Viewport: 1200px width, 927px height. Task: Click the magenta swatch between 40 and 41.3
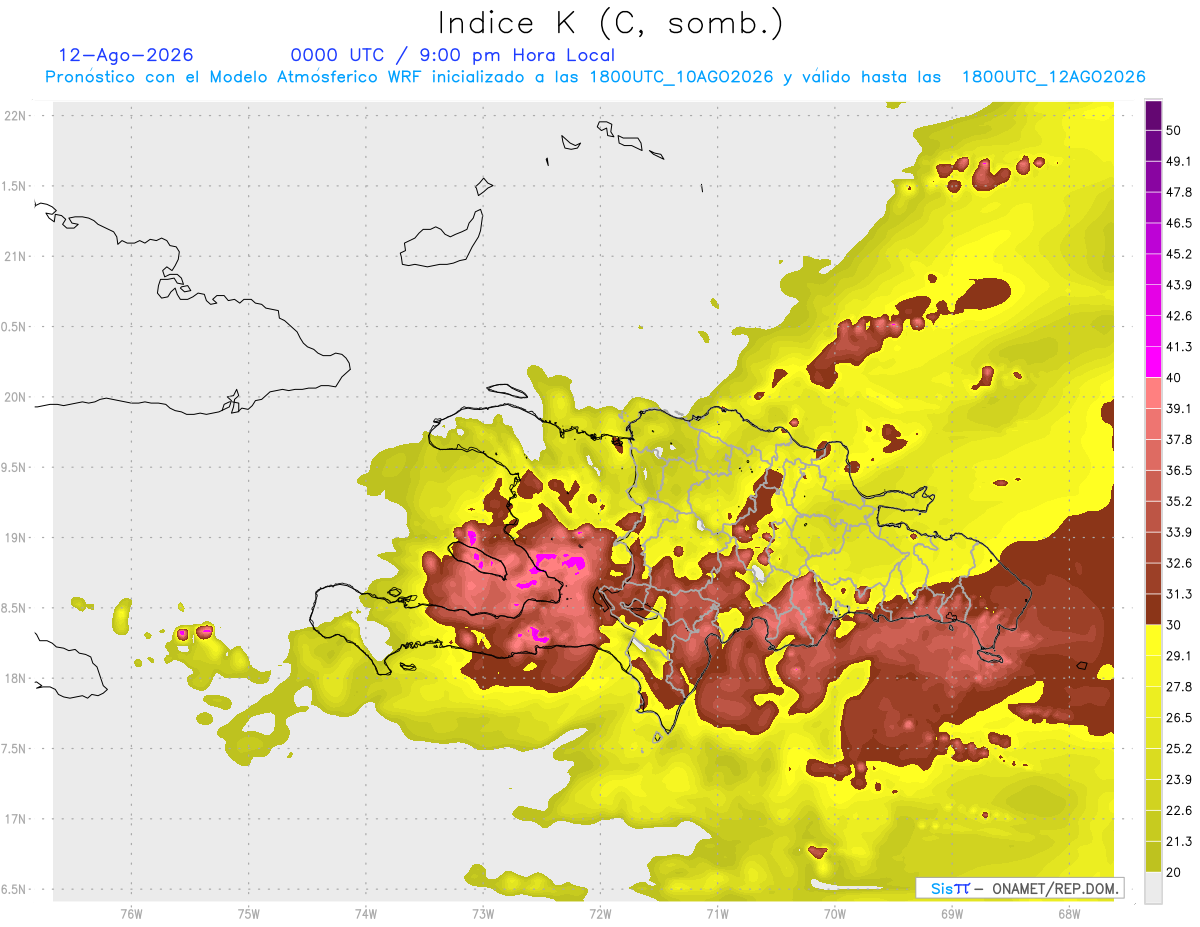(x=1153, y=361)
